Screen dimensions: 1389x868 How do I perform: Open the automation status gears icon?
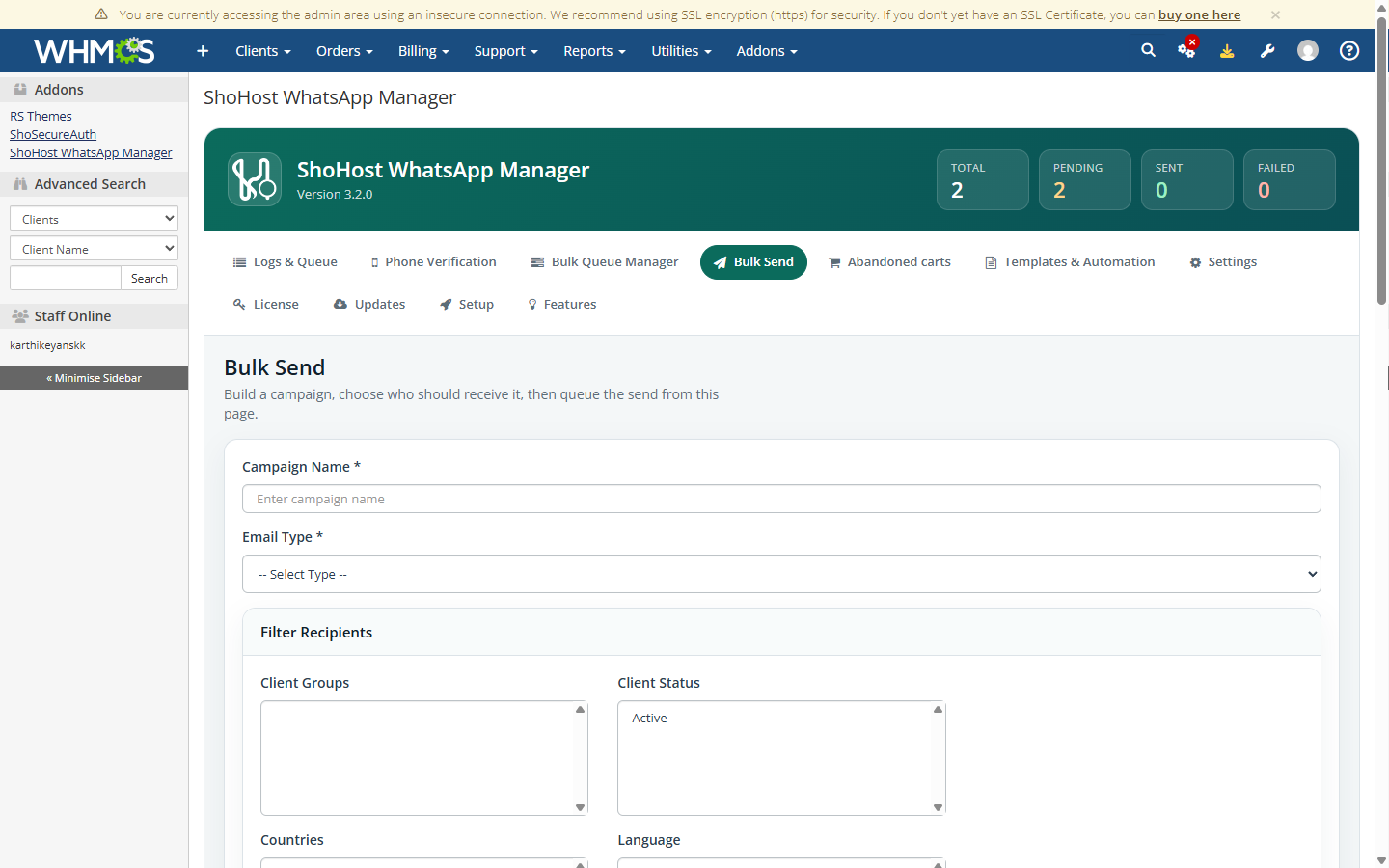click(1186, 50)
